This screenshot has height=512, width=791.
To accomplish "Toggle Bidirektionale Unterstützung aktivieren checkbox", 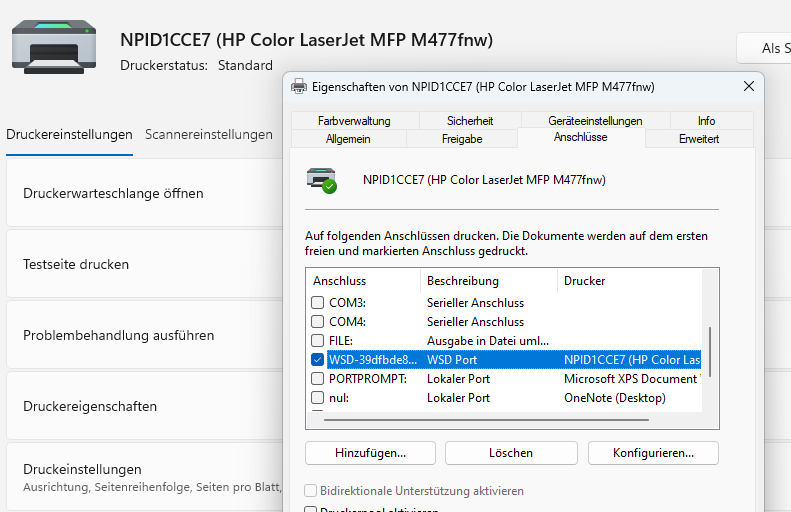I will coord(311,491).
